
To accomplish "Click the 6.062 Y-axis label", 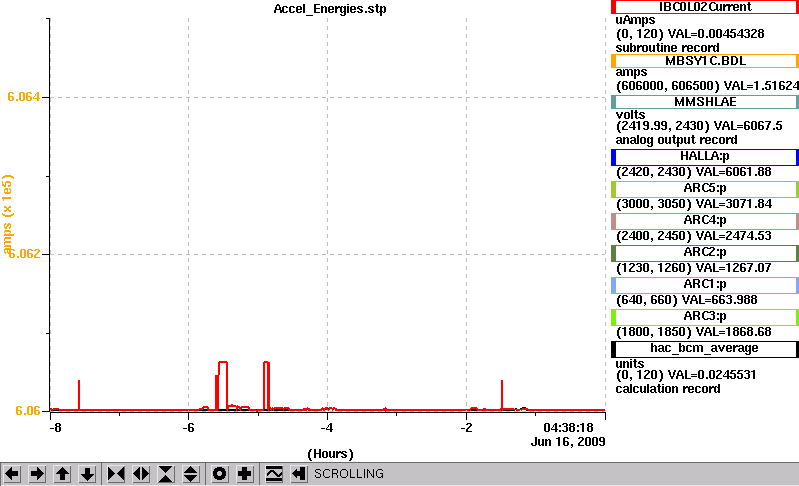I will (23, 254).
